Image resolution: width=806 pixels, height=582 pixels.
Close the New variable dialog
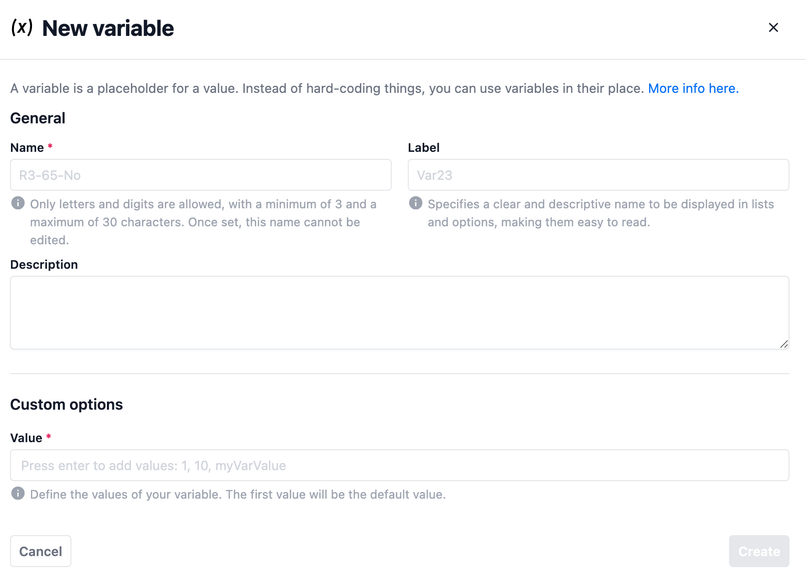773,28
